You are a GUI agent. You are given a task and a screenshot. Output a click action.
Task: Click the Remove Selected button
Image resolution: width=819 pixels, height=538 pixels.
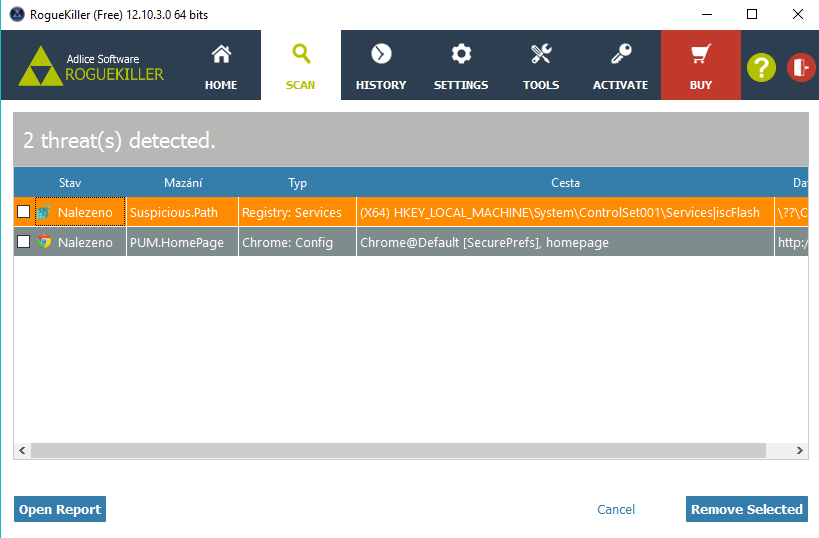click(x=747, y=509)
